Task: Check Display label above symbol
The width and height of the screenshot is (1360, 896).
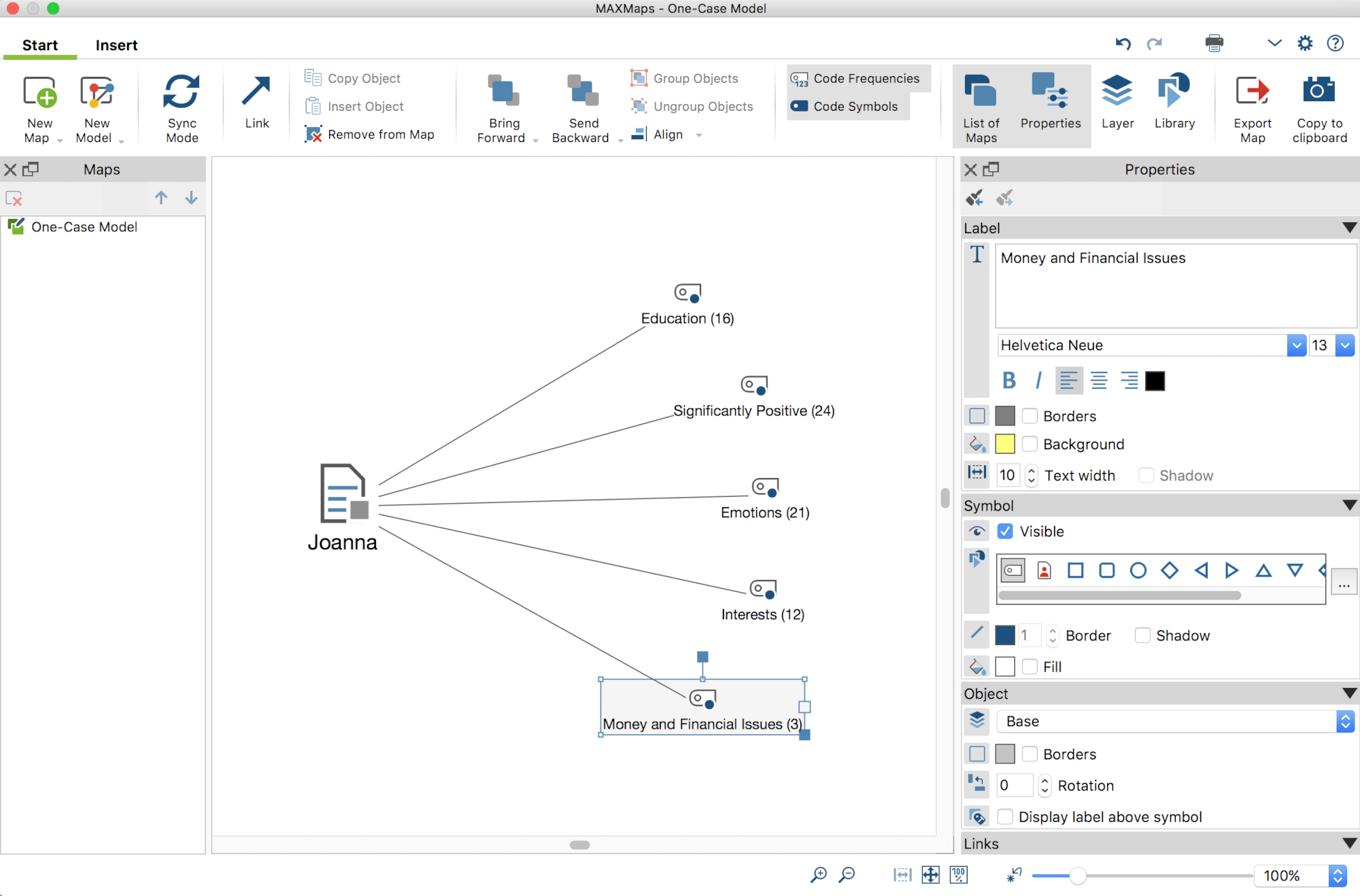Action: 1004,816
